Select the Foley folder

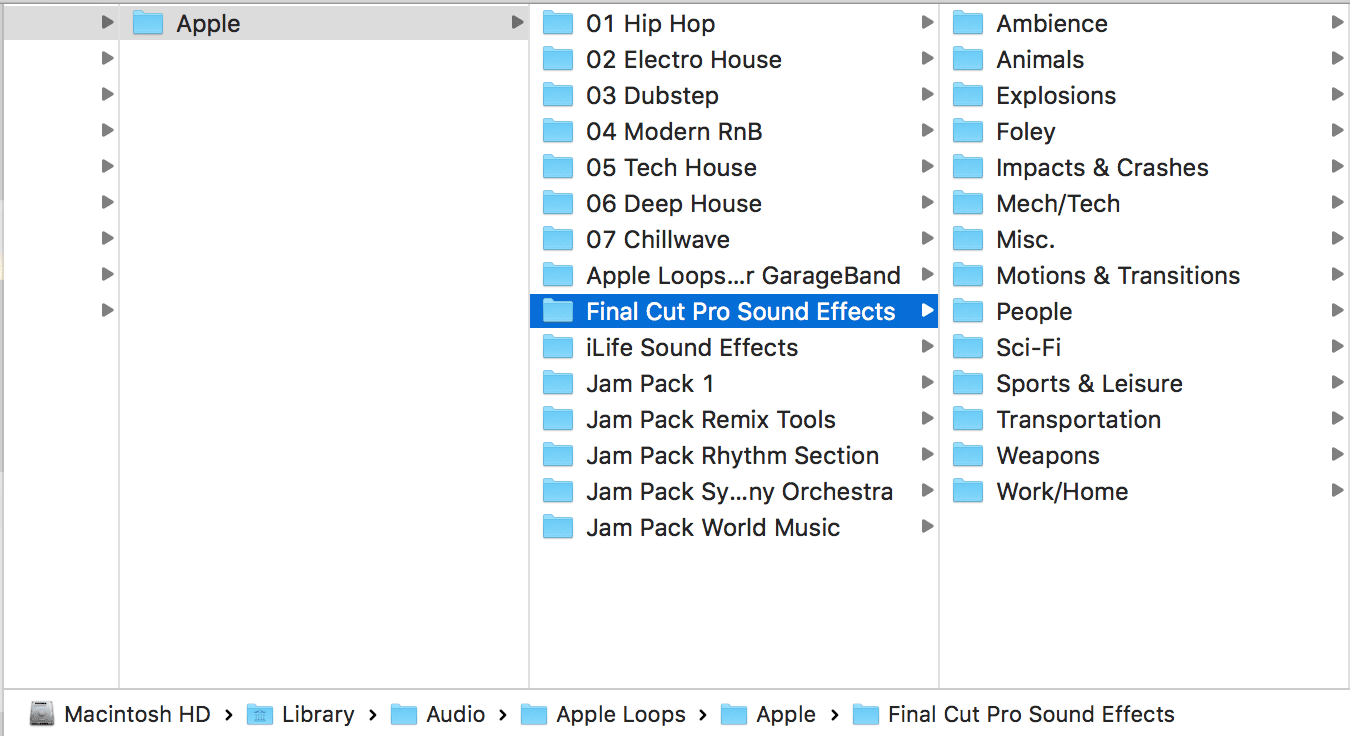point(1025,132)
